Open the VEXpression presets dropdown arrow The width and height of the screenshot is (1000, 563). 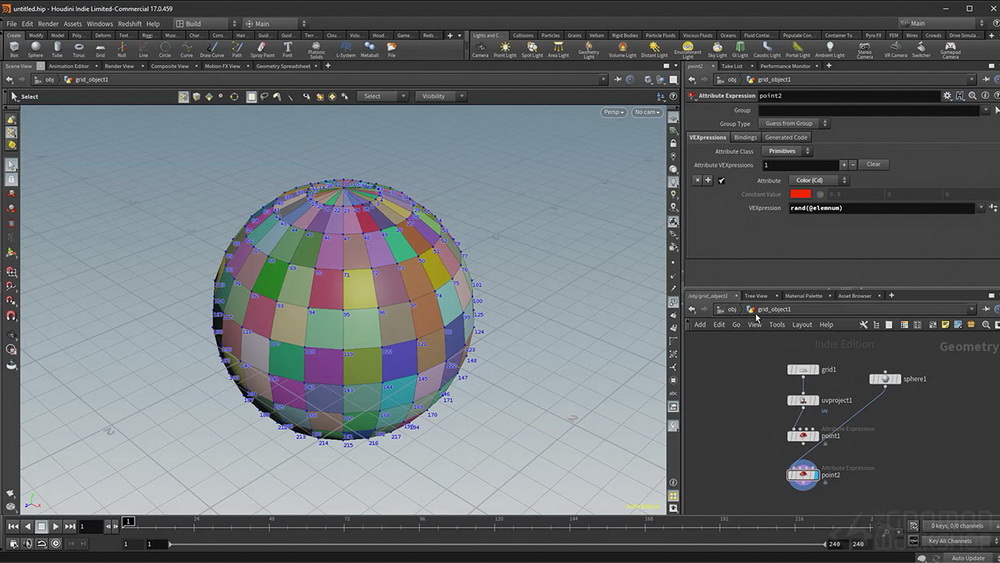point(981,208)
